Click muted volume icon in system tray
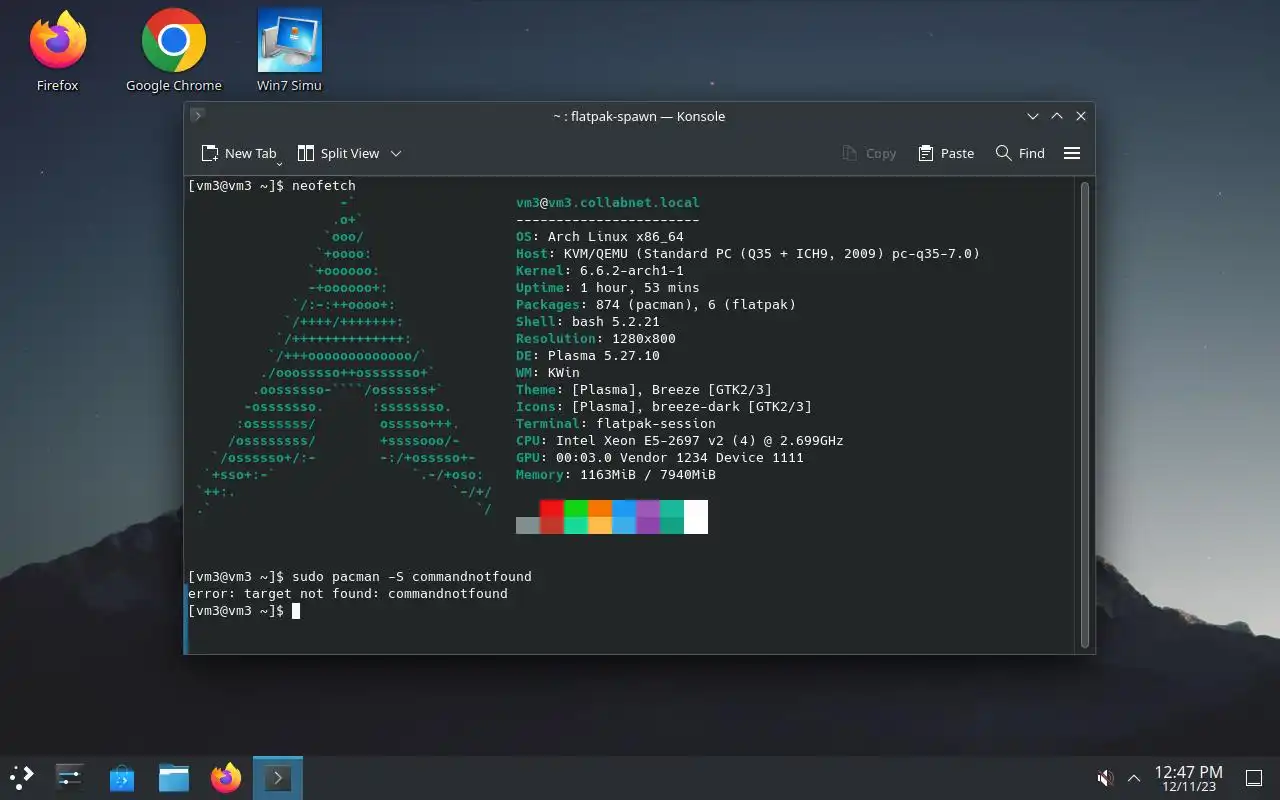This screenshot has height=800, width=1280. (1105, 777)
